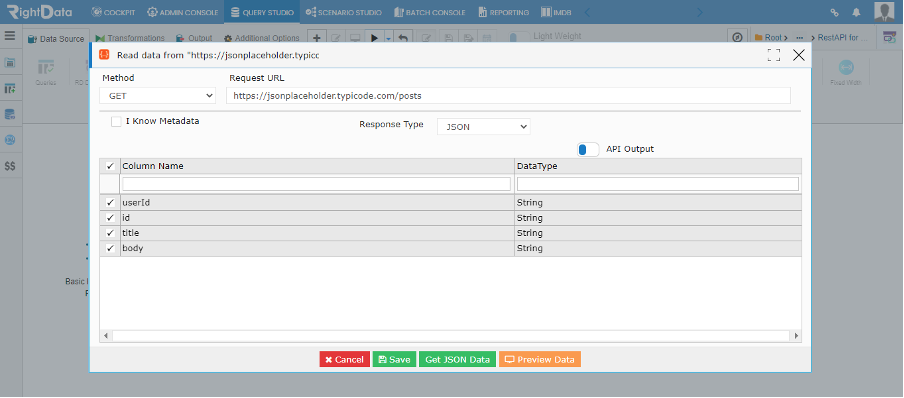
Task: Switch to the Transformations tab
Action: click(x=130, y=38)
